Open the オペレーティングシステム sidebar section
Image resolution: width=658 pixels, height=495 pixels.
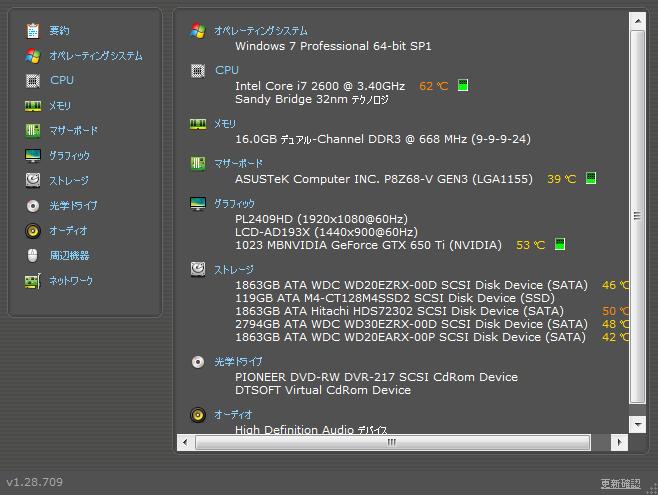click(96, 56)
